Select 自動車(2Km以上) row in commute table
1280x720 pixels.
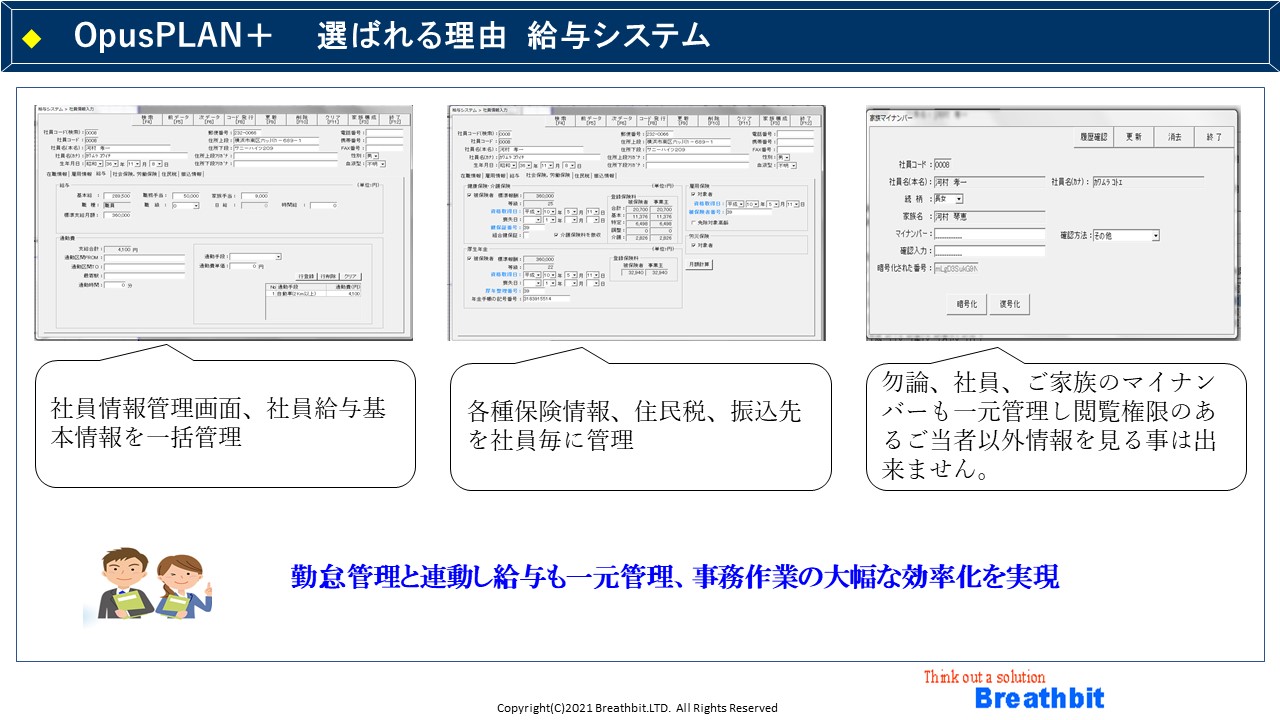coord(313,293)
